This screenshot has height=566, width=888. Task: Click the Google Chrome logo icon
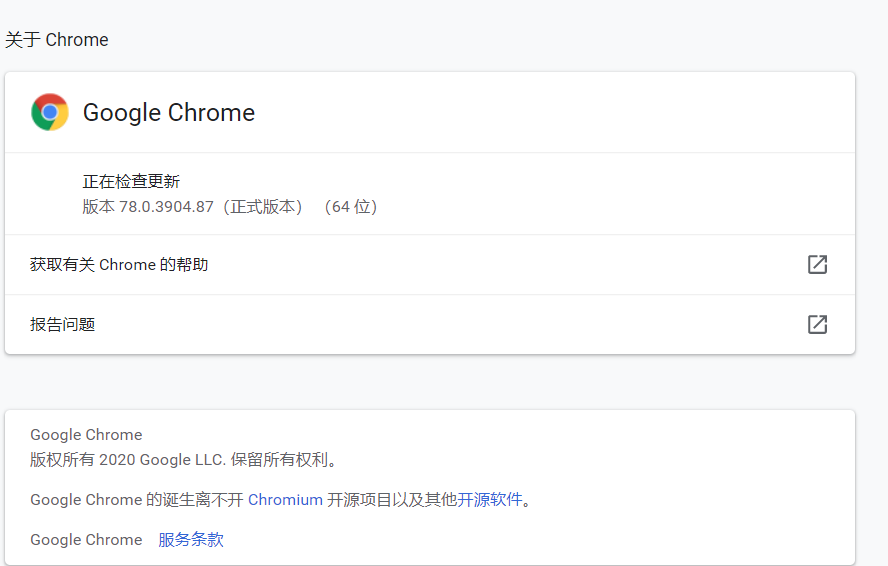(50, 112)
